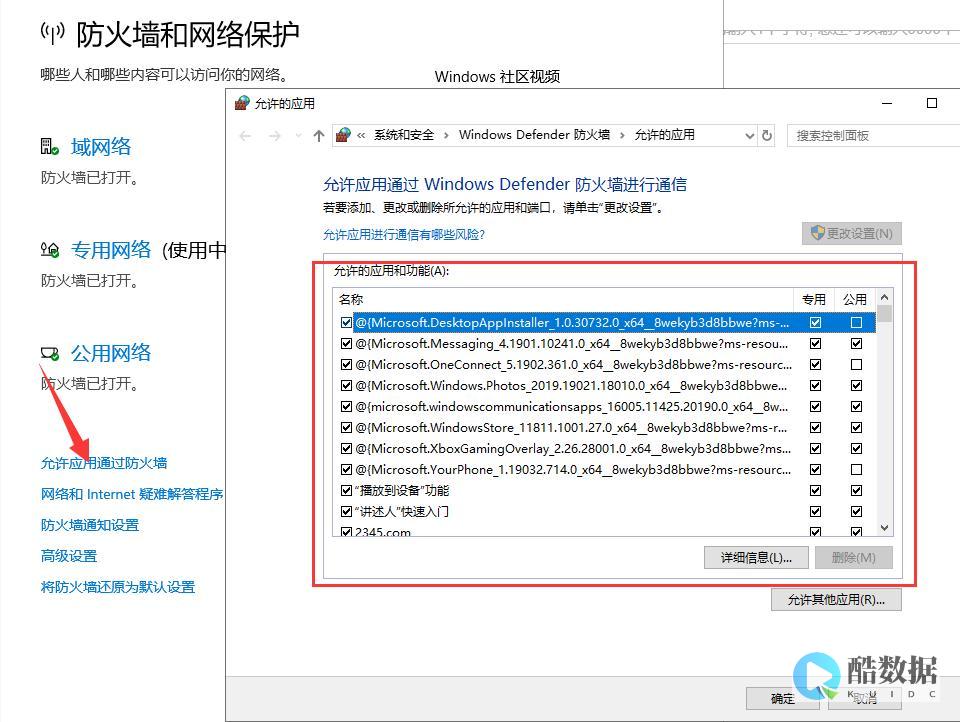The image size is (960, 722).
Task: Uncheck 公用 for "播放到设备"功能
Action: tap(857, 491)
